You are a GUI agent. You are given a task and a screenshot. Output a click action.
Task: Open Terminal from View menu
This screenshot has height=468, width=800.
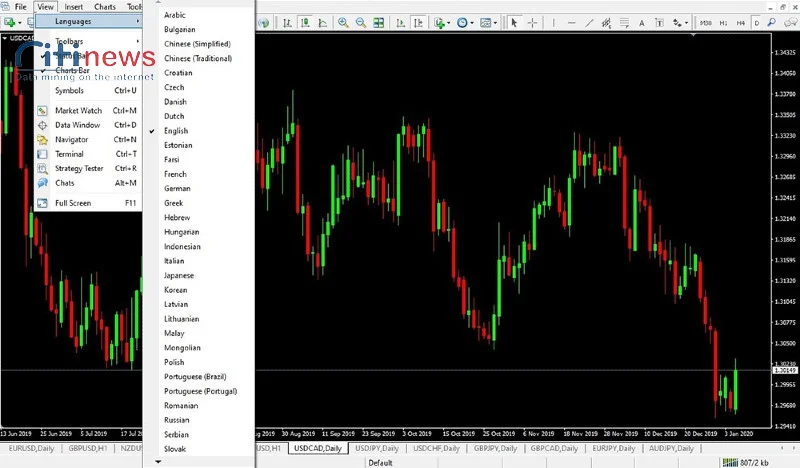tap(88, 154)
